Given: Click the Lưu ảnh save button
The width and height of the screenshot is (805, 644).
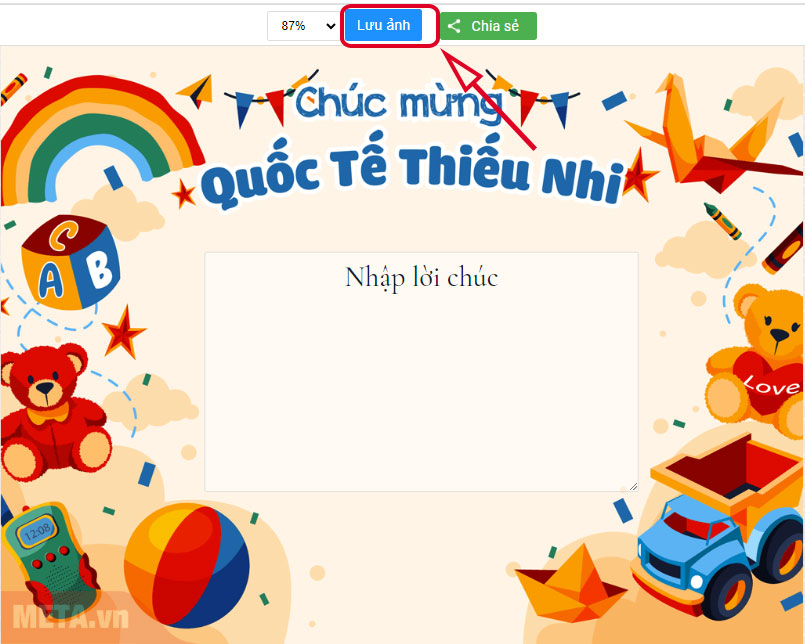Looking at the screenshot, I should click(383, 25).
